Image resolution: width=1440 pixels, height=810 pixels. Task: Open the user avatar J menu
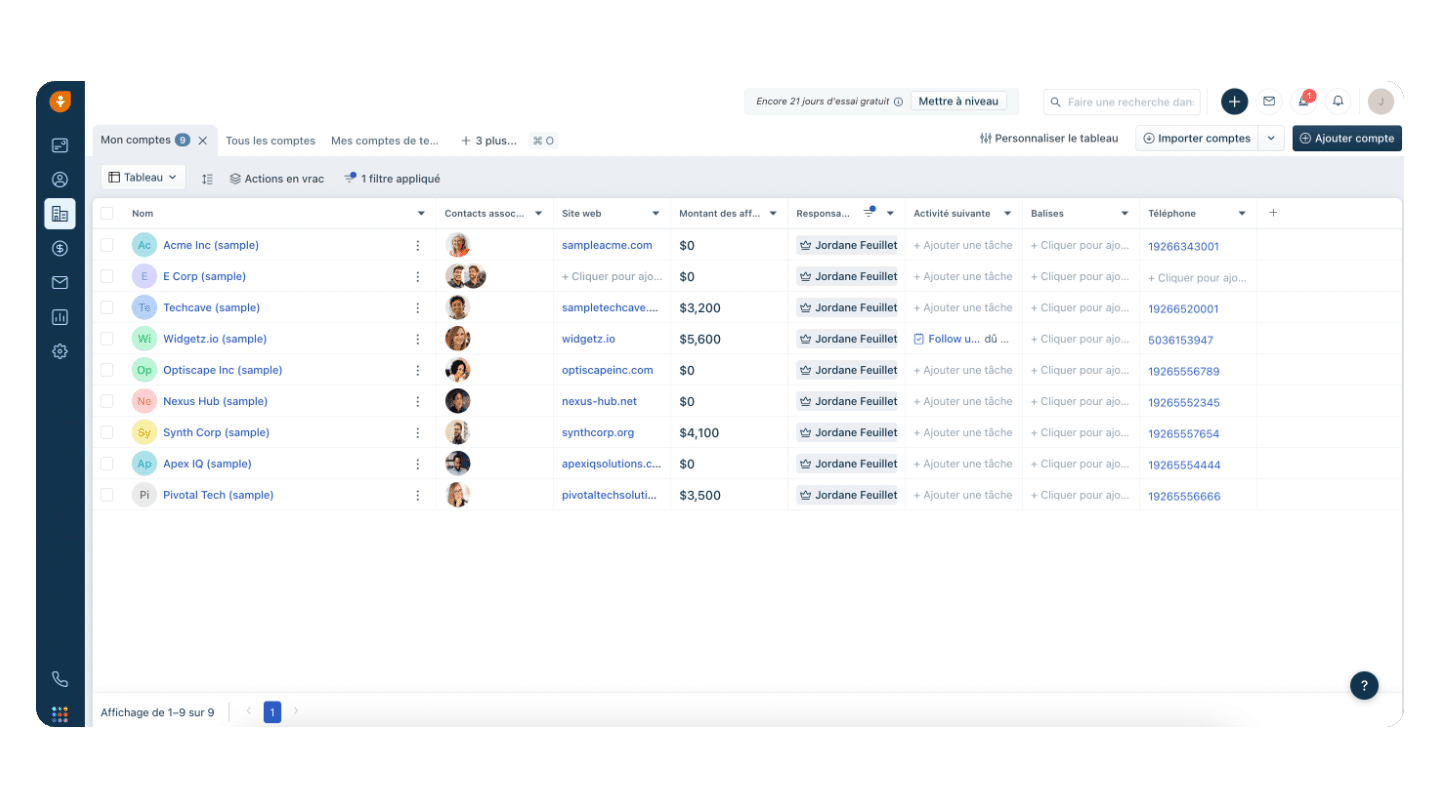tap(1381, 101)
